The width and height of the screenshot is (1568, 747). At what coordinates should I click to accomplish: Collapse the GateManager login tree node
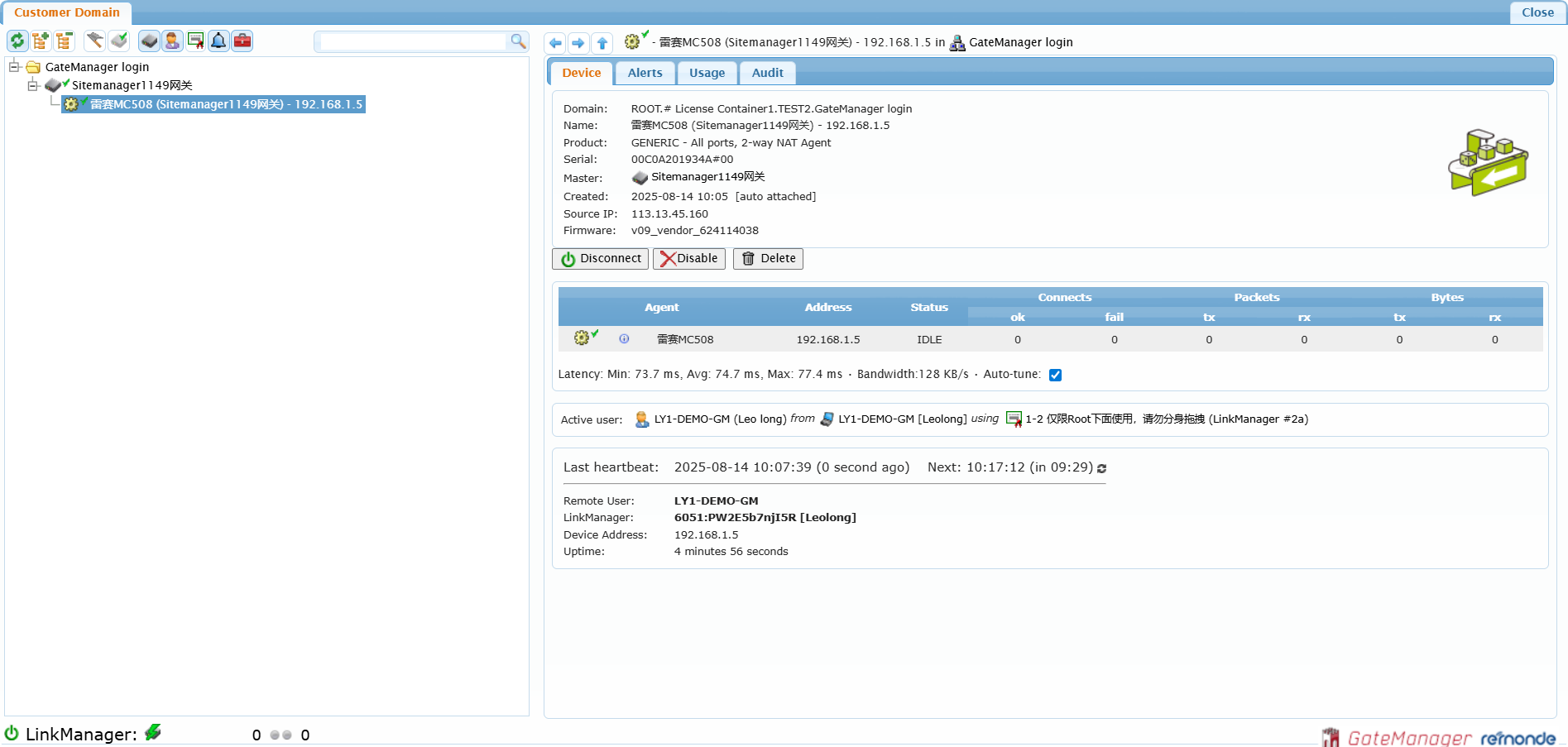[14, 67]
